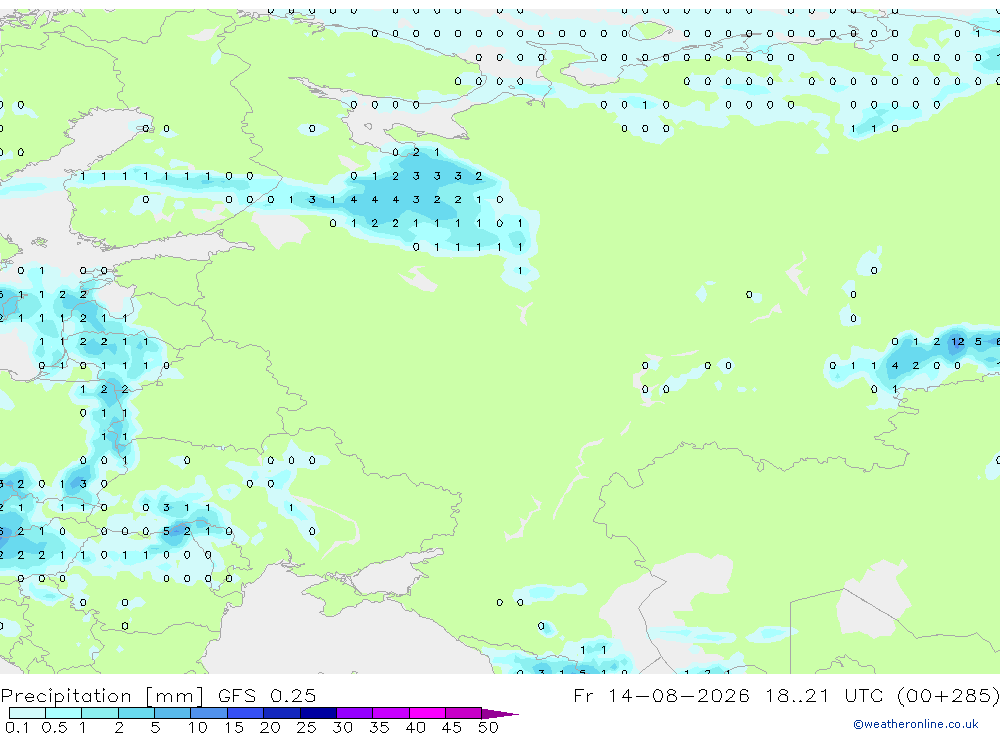This screenshot has height=733, width=1000.
Task: Click legend label '50'
Action: tap(488, 727)
